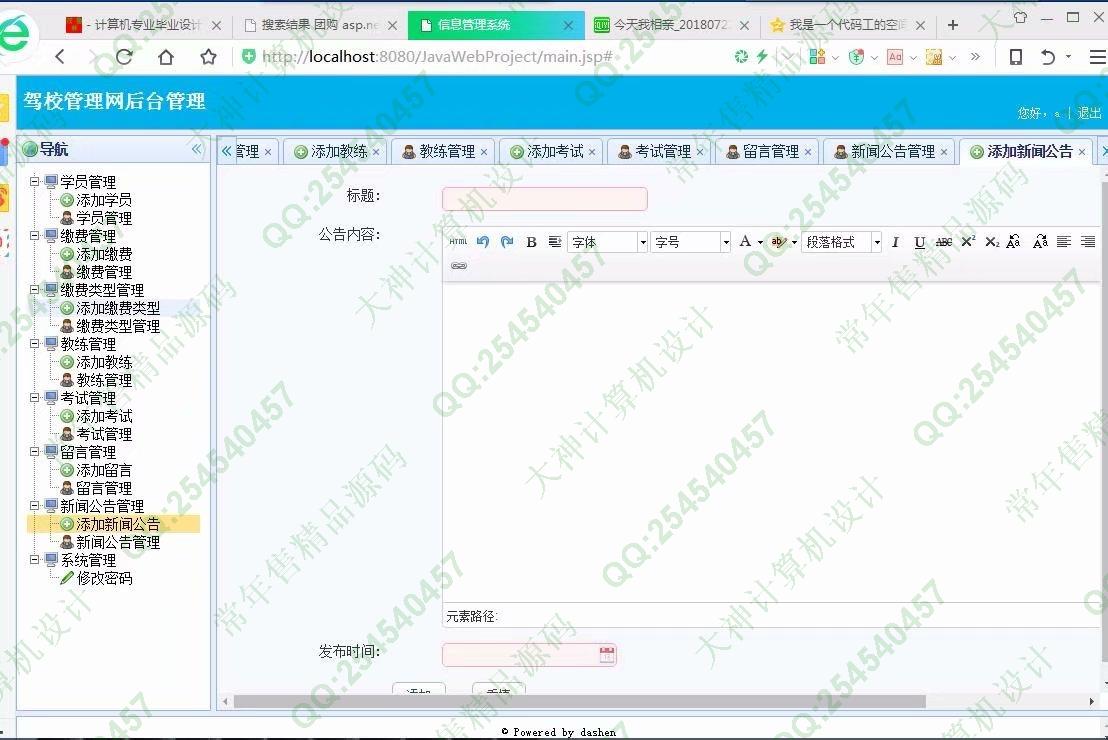
Task: Collapse the 系统管理 tree folder
Action: (x=35, y=560)
